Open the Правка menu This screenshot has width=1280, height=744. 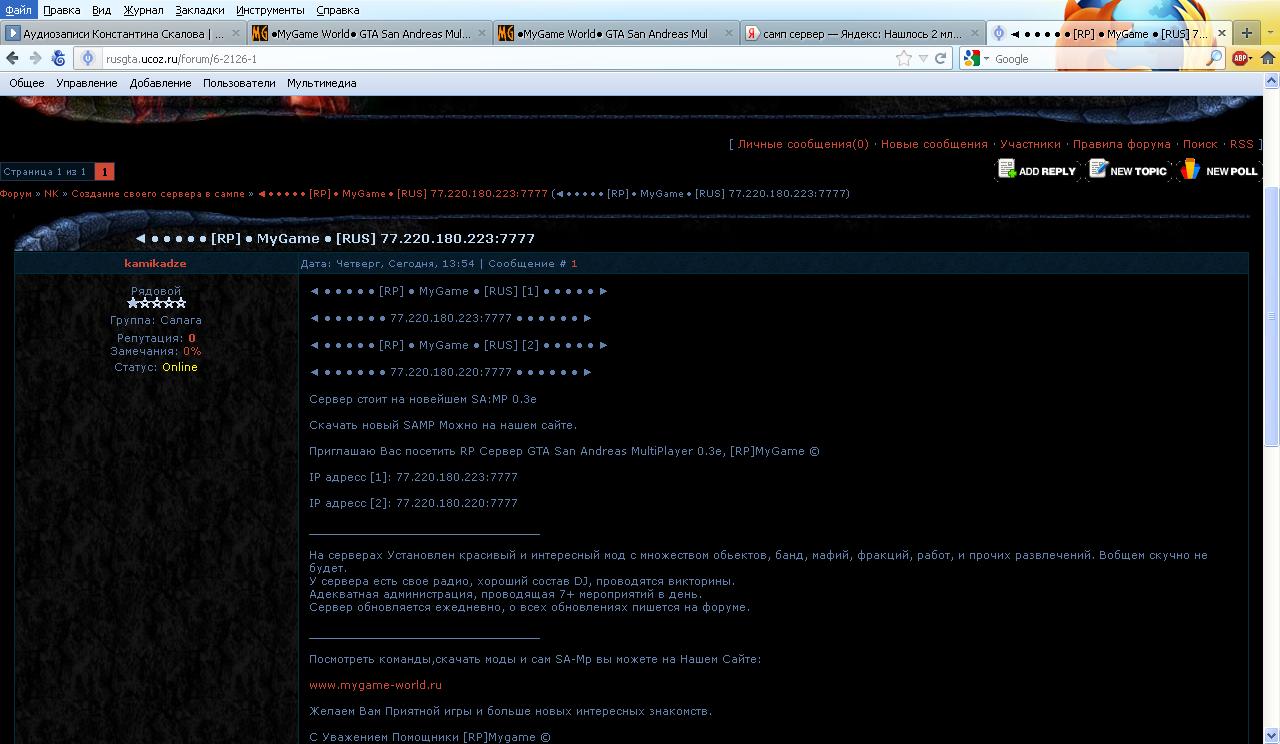point(62,10)
